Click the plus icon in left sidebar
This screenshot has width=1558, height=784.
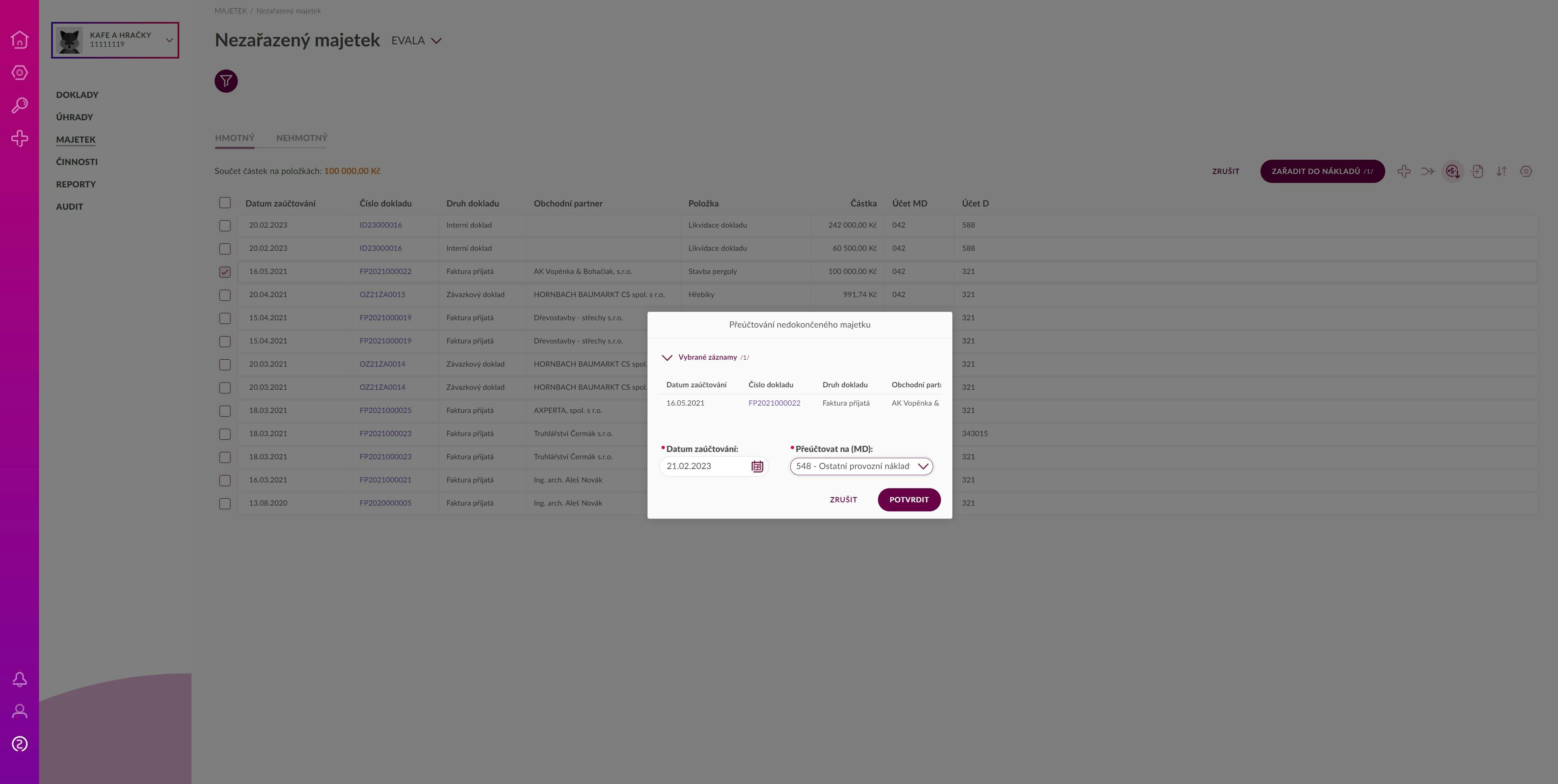pos(20,139)
